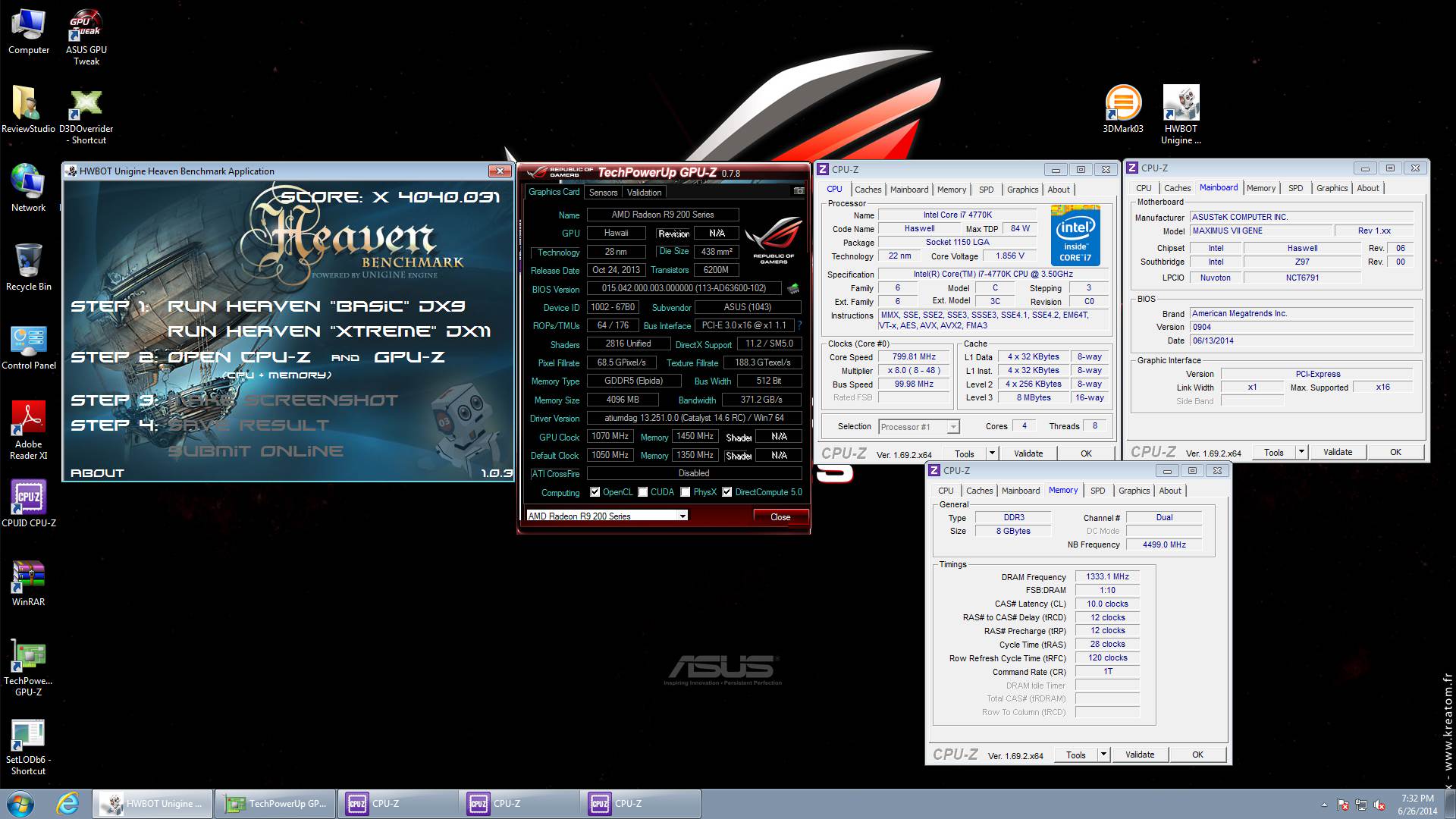
Task: Open Caches tab in first CPU-Z window
Action: tap(868, 190)
